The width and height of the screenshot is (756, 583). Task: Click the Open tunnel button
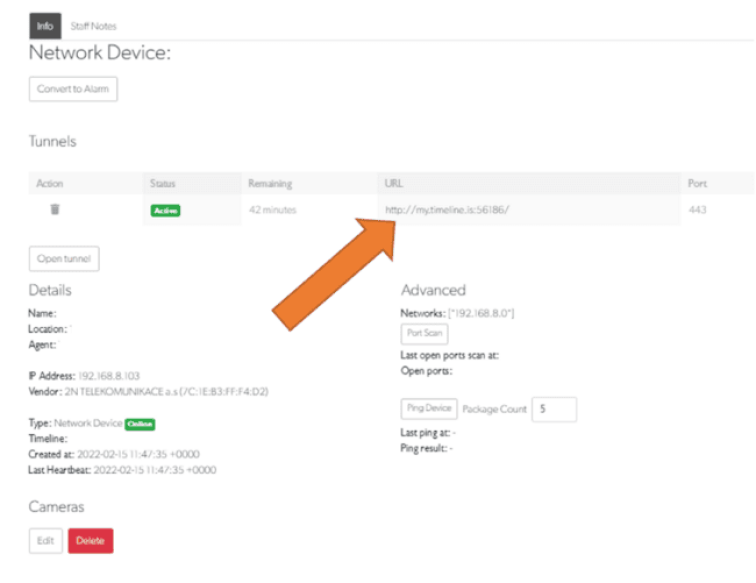click(x=64, y=258)
